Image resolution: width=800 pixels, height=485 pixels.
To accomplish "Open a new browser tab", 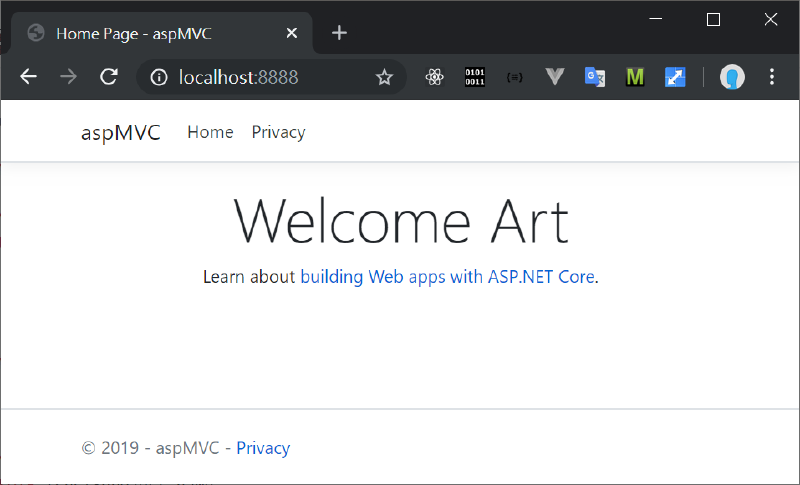I will [x=339, y=33].
